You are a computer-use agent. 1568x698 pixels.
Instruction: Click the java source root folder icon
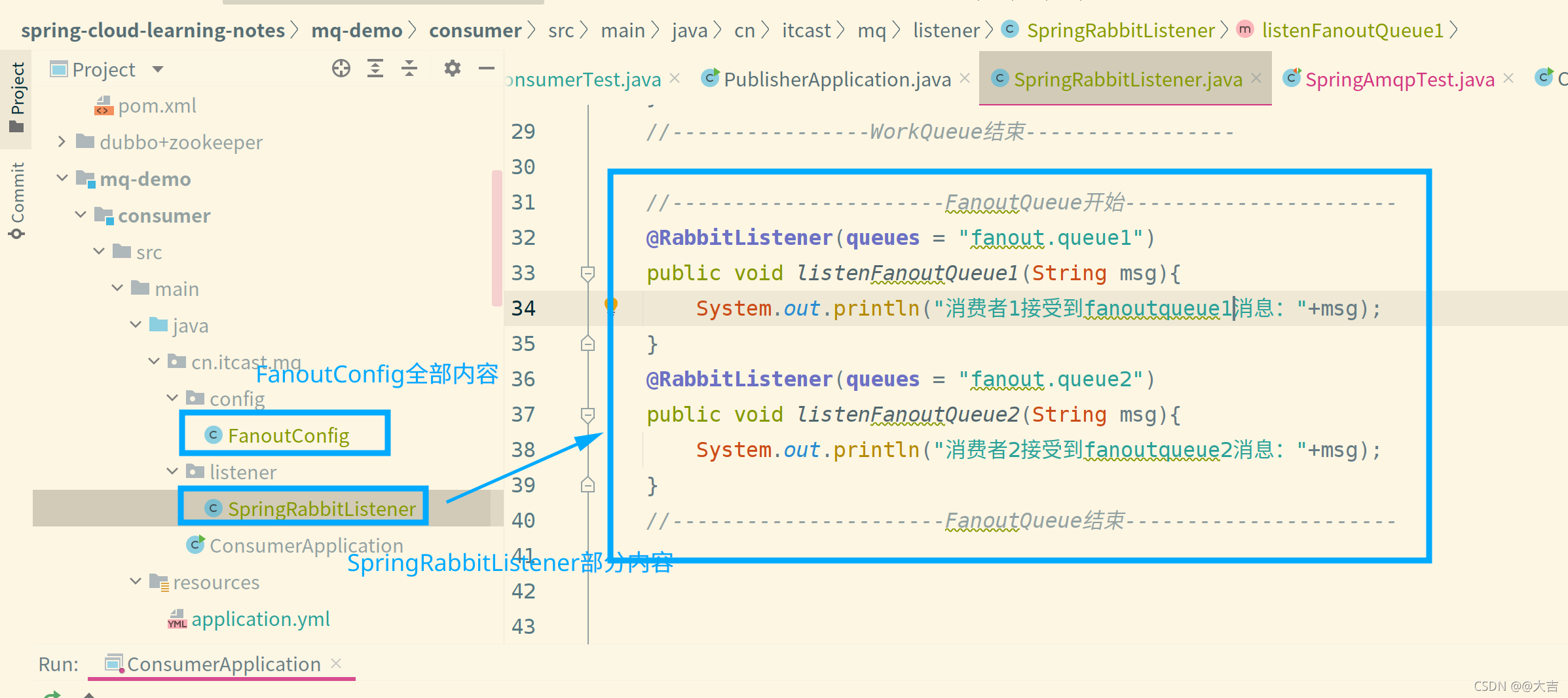click(x=159, y=325)
